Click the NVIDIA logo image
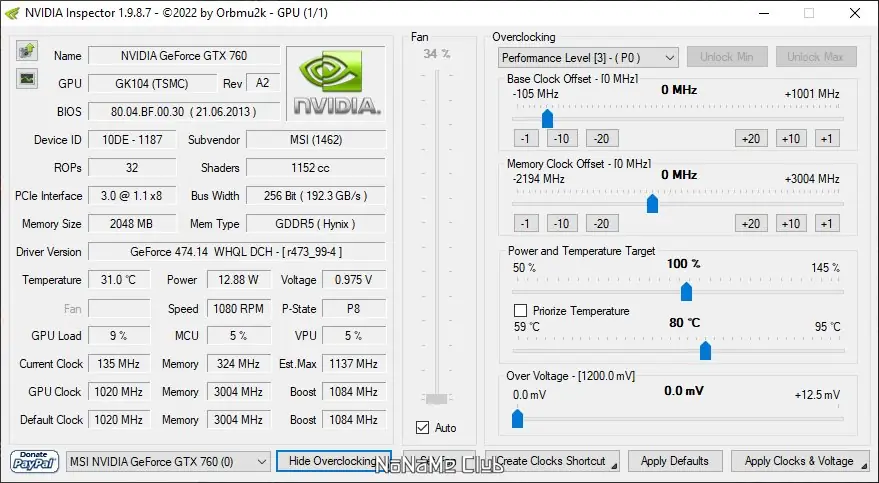Screen dimensions: 879x483 point(336,83)
